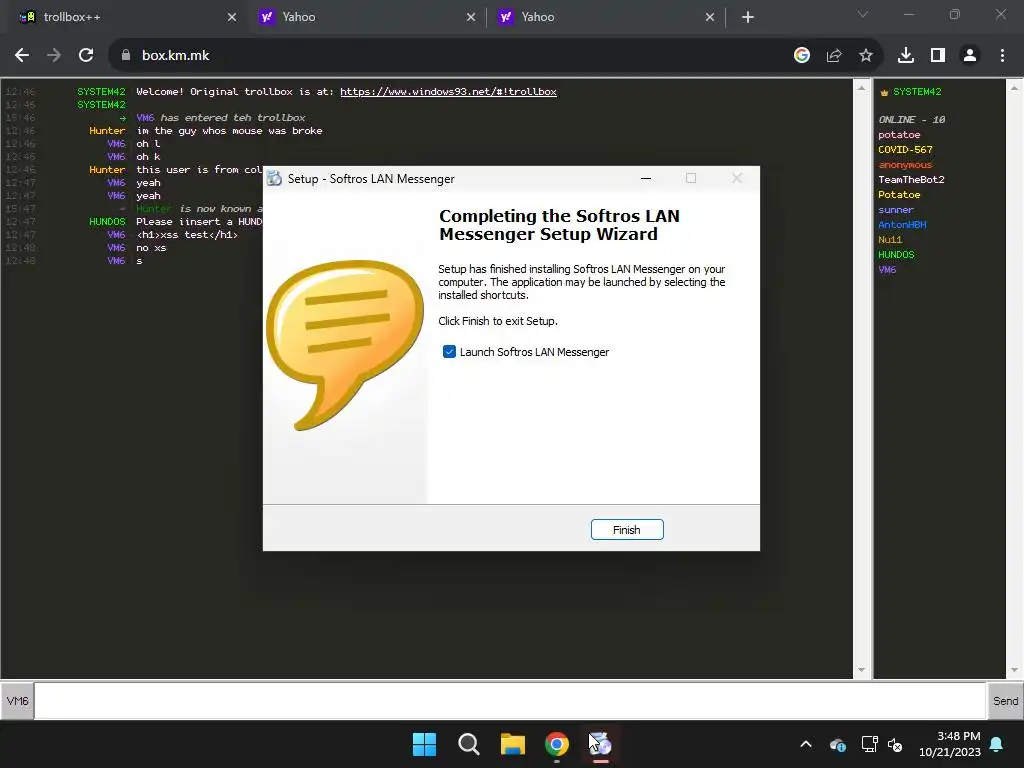1024x768 pixels.
Task: Minimize the Setup wizard window
Action: tap(646, 178)
